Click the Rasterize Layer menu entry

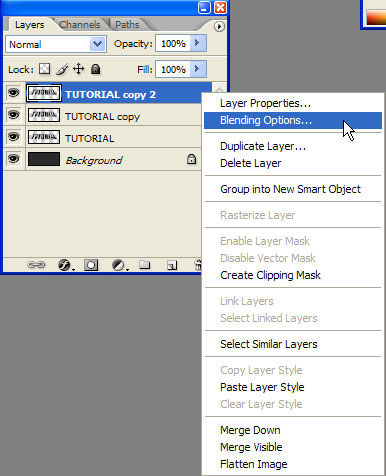pyautogui.click(x=293, y=215)
